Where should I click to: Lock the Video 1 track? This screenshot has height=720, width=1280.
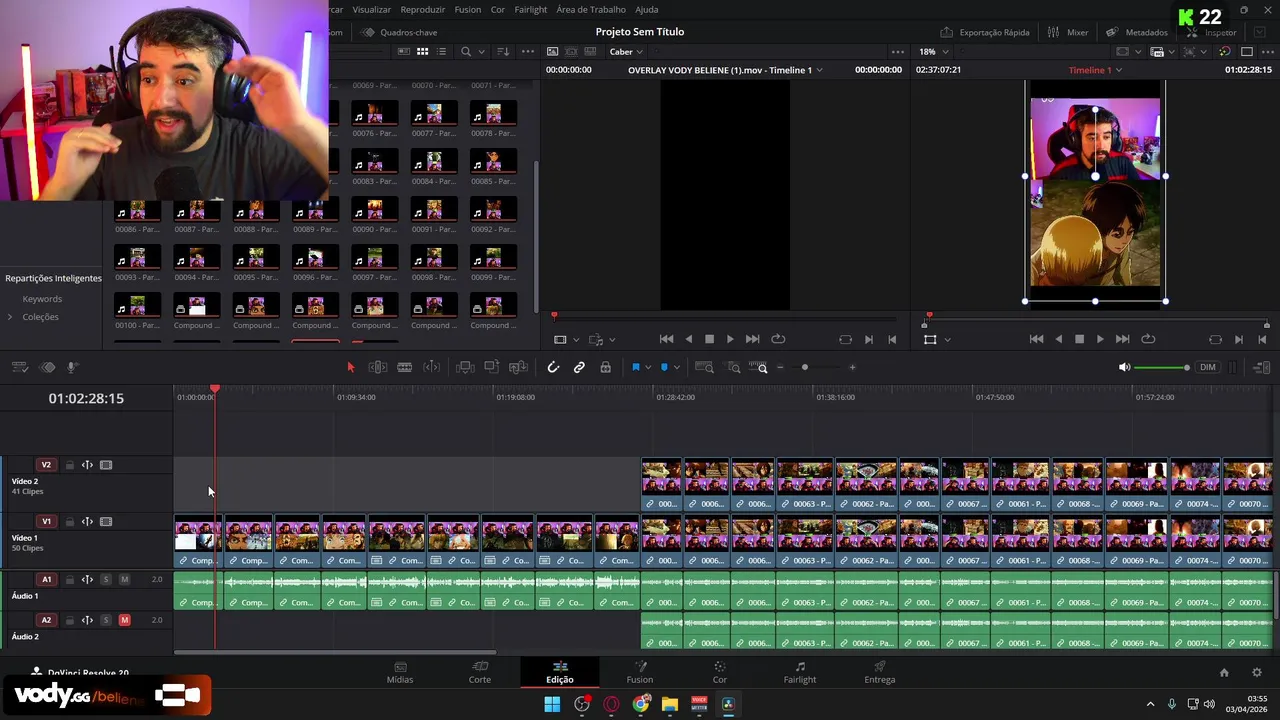[x=69, y=521]
